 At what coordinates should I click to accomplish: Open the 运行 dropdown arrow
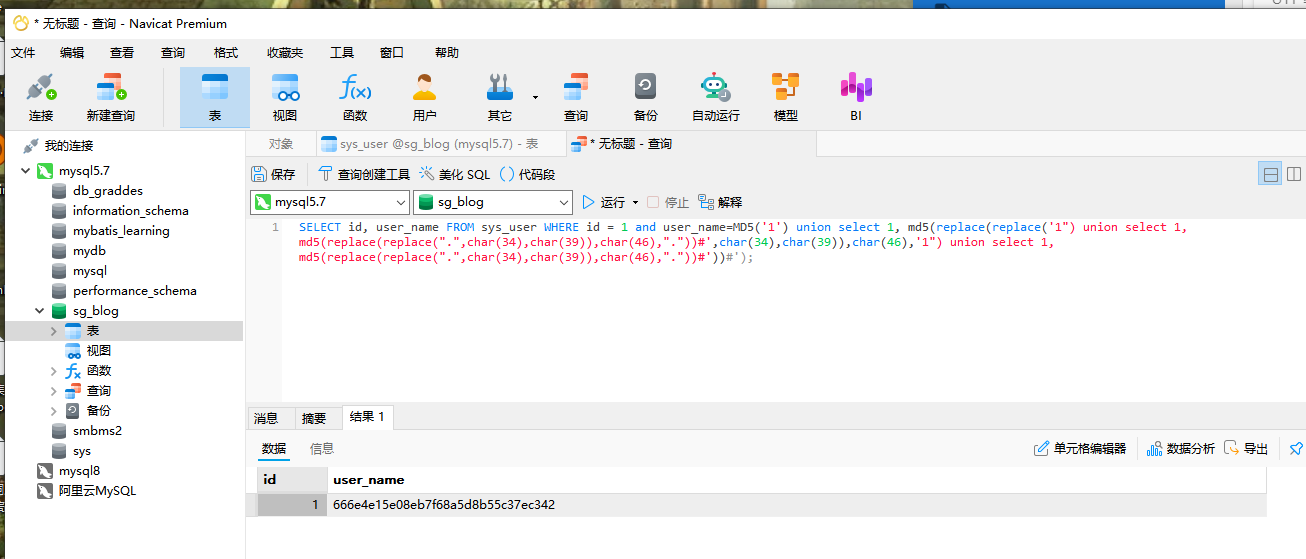(635, 202)
